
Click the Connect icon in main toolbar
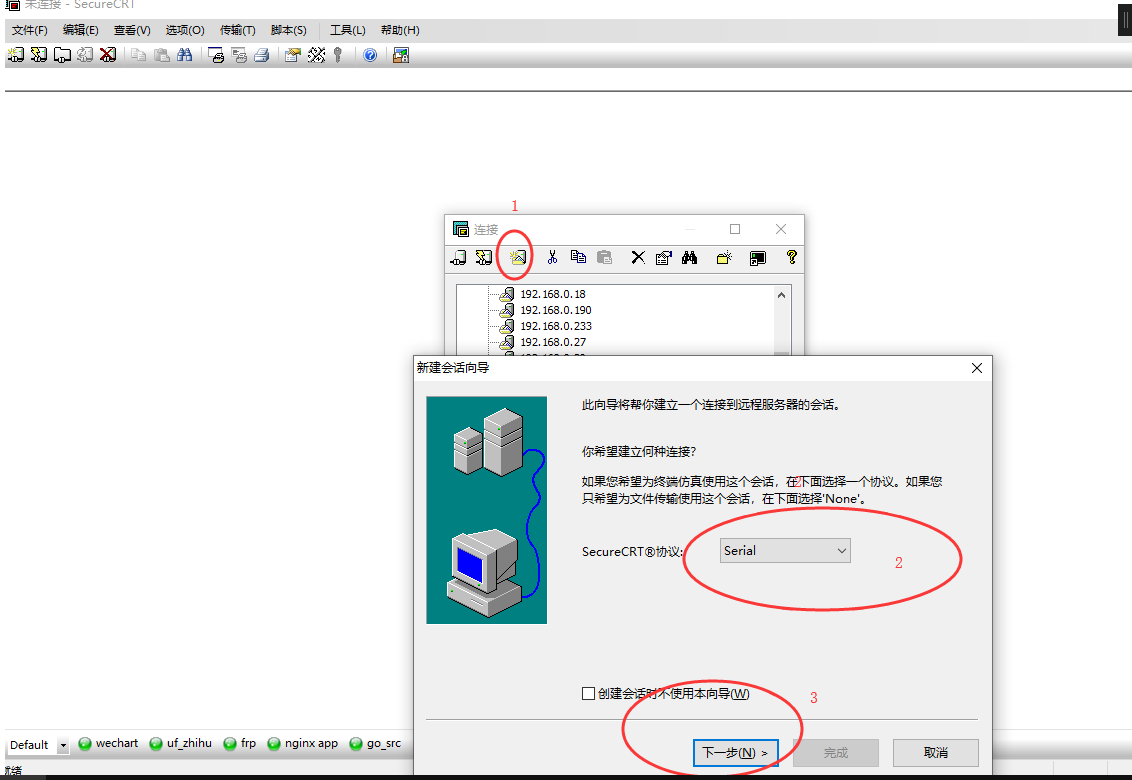pos(15,55)
